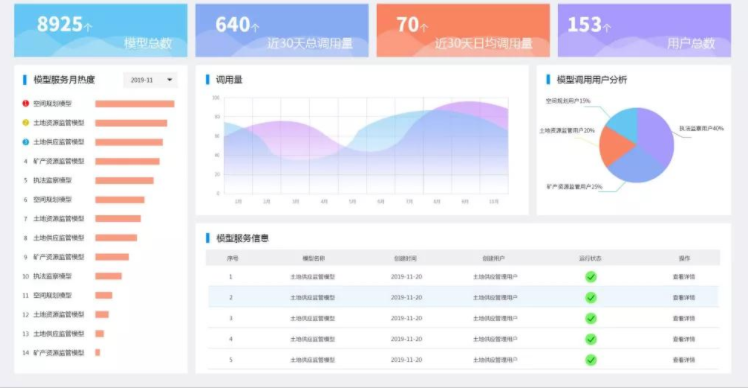
Task: Click the green status checkmark in row 5
Action: coord(591,360)
